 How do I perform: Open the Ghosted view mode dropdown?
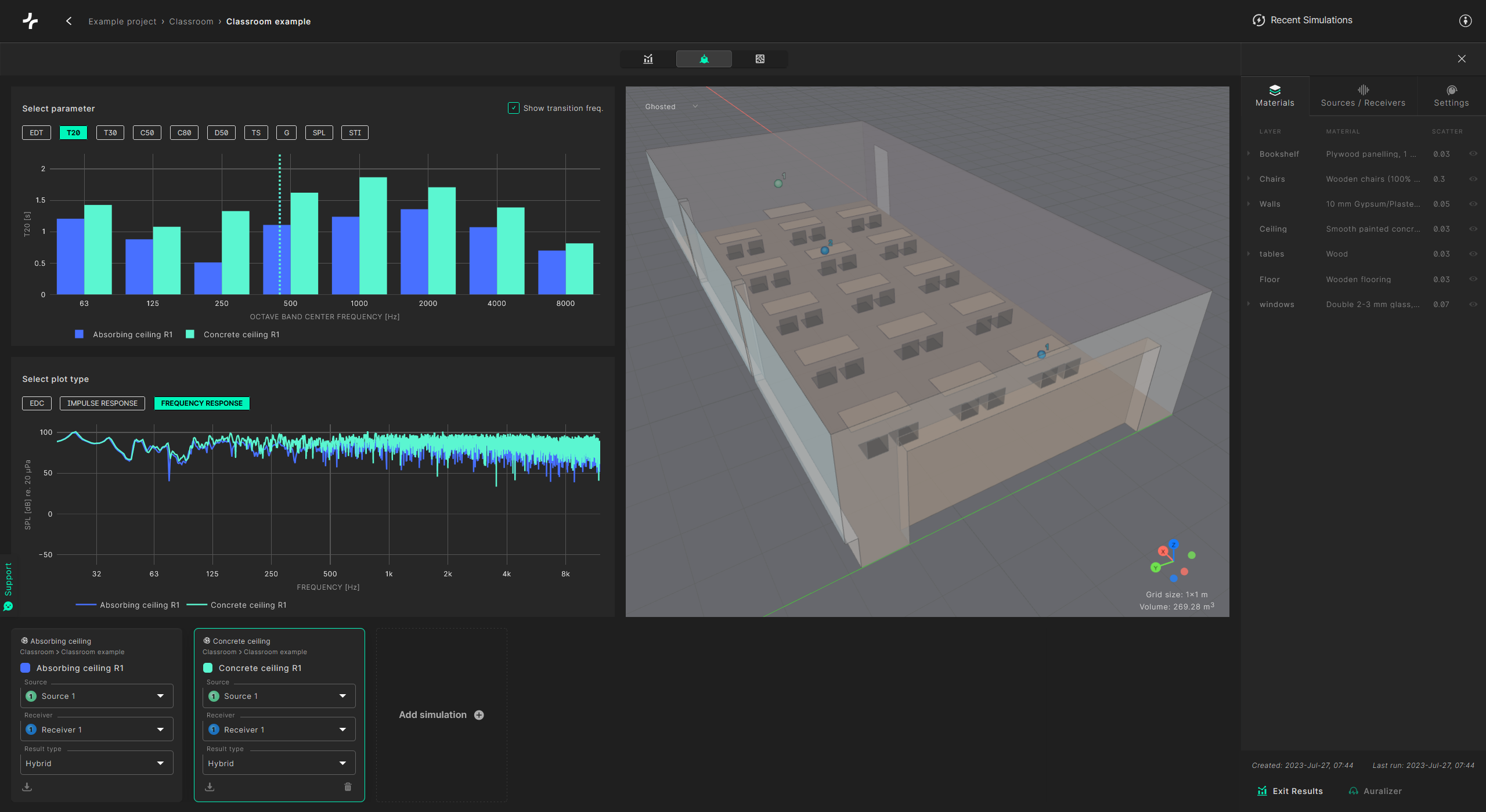click(671, 107)
